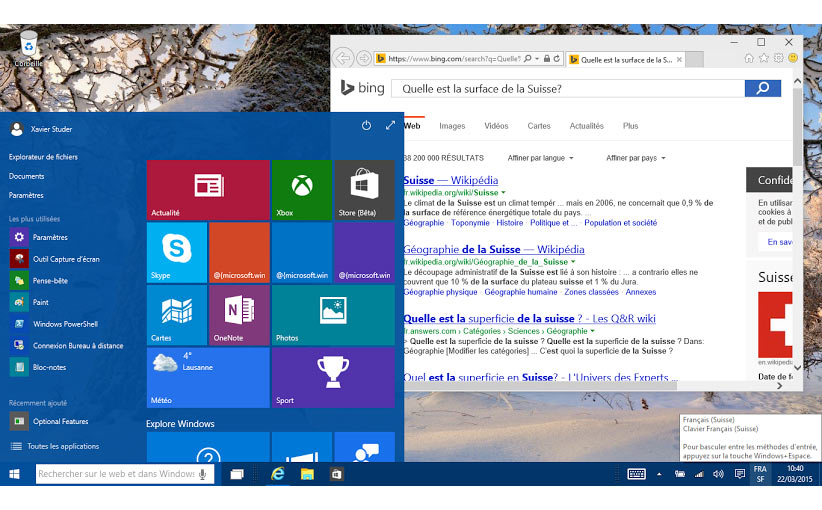Image resolution: width=822 pixels, height=510 pixels.
Task: Launch Paint from the Start menu
Action: [40, 302]
